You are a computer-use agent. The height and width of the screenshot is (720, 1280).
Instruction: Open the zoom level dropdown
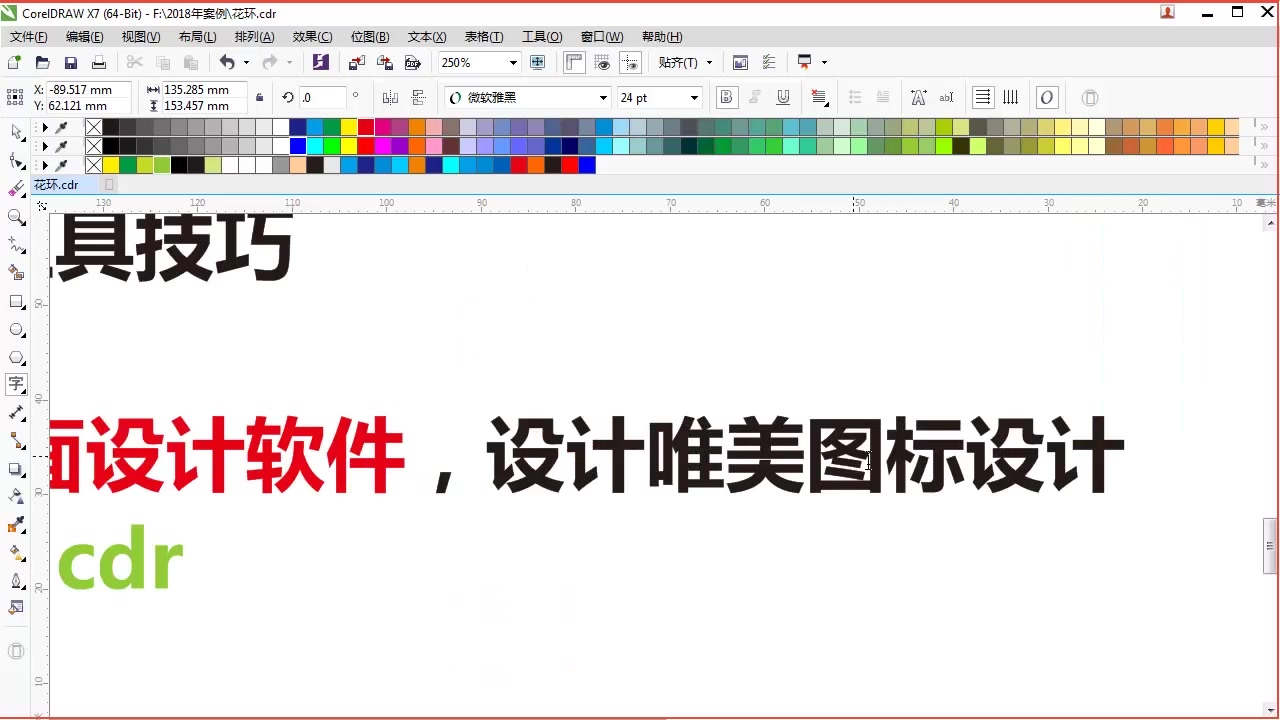click(x=512, y=62)
